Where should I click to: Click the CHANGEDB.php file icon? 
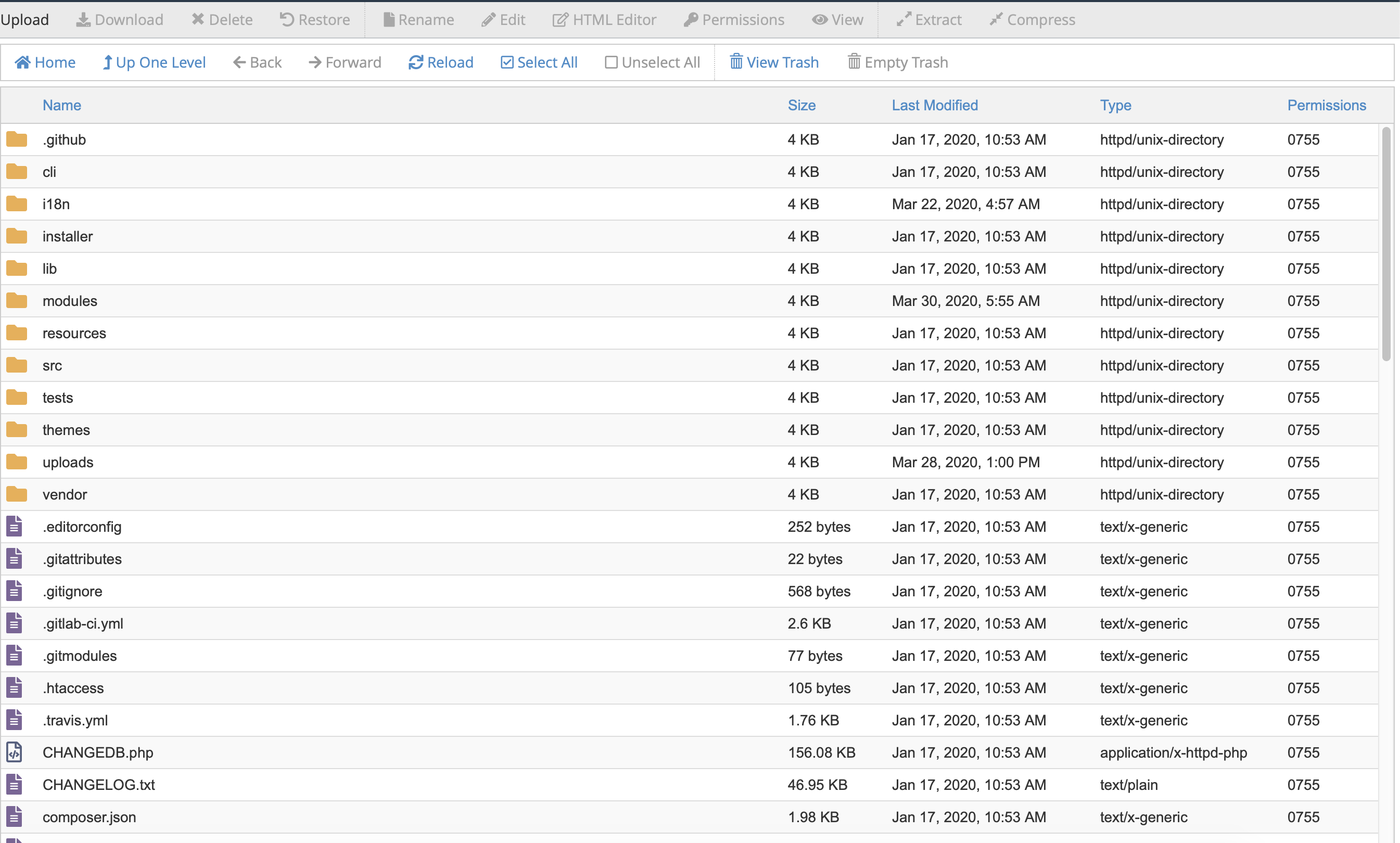point(14,752)
